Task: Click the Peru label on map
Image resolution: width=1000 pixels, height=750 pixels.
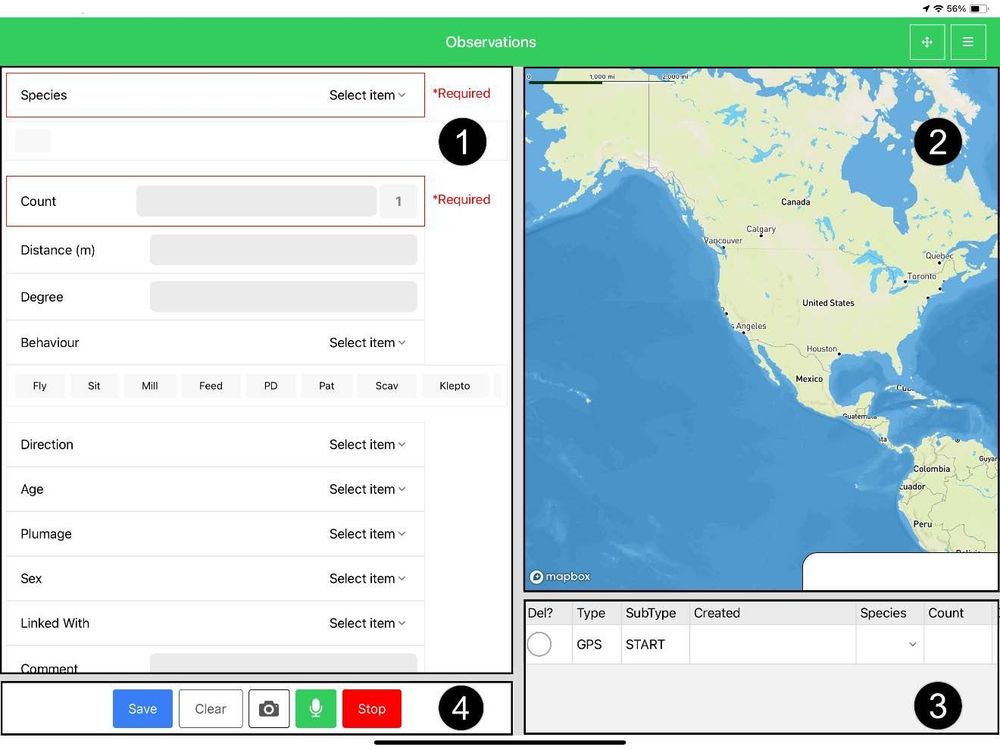Action: [x=923, y=524]
